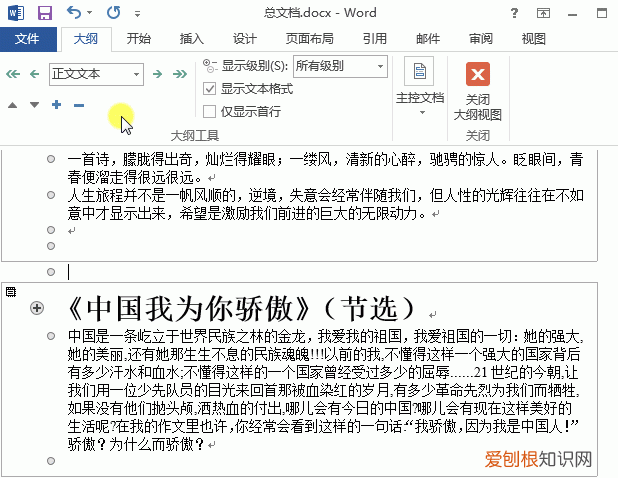Uncheck 显示文本格式 checkbox
Image resolution: width=618 pixels, height=478 pixels.
[x=209, y=89]
